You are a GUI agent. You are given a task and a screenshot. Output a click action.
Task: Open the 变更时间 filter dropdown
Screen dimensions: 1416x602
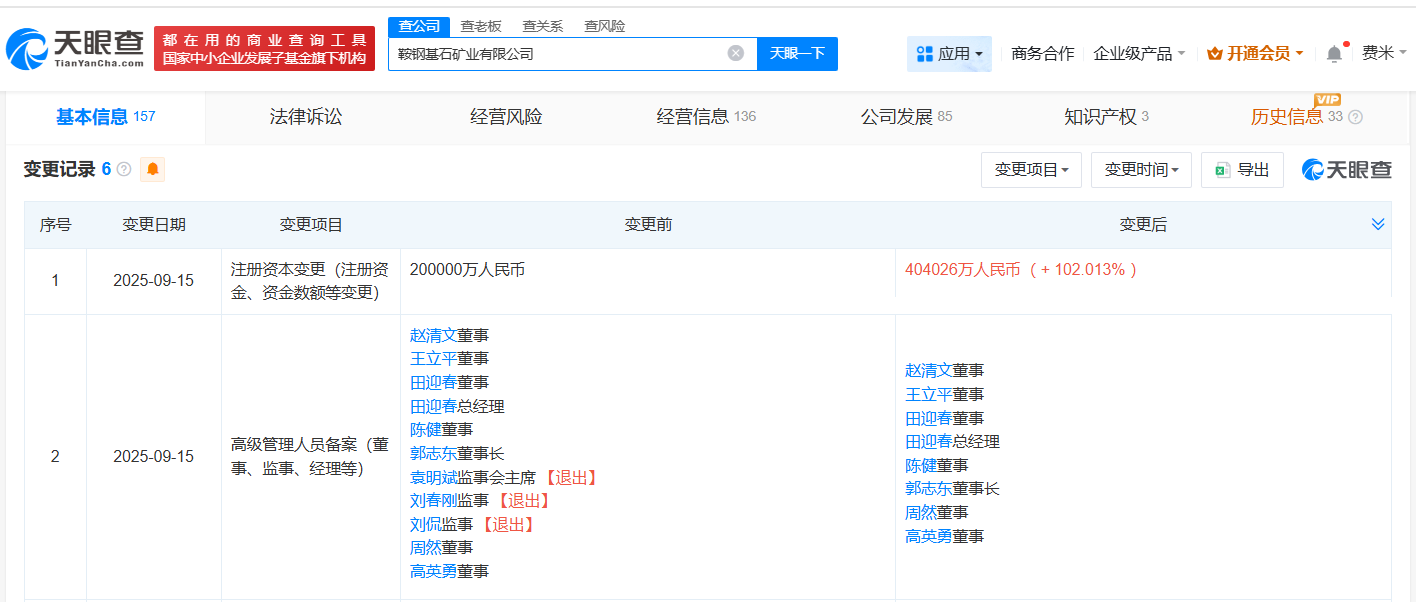(x=1141, y=170)
